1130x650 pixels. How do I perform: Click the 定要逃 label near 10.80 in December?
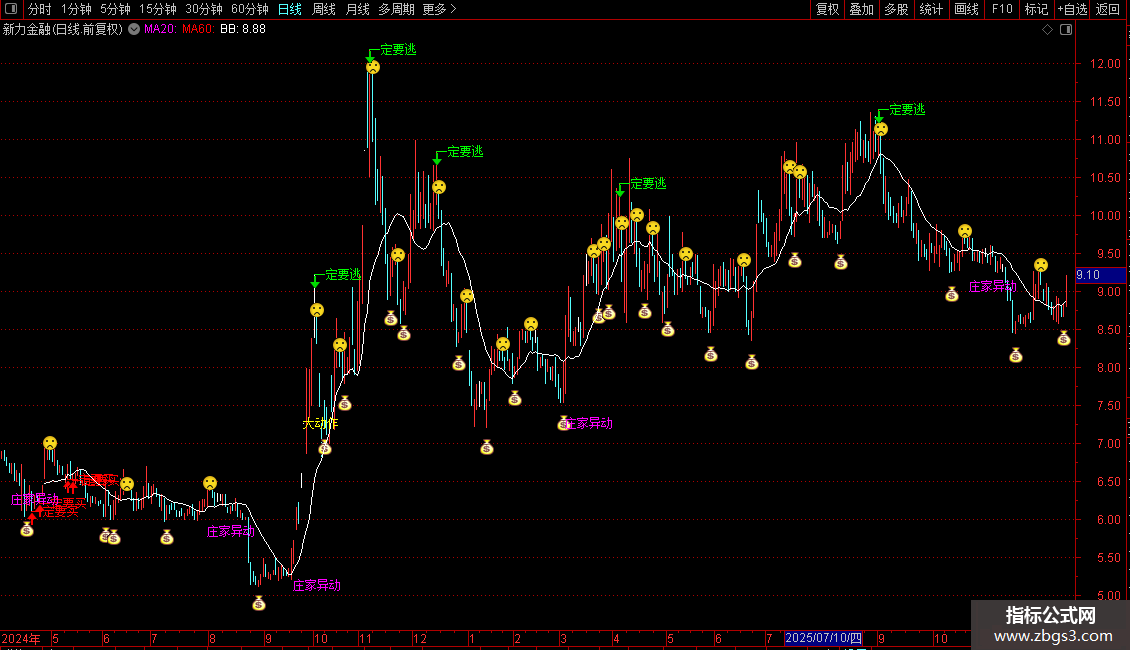click(465, 151)
